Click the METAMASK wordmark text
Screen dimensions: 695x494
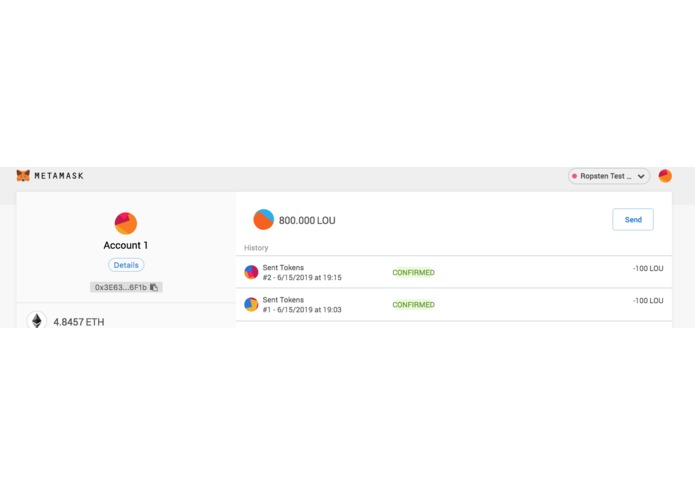(59, 176)
